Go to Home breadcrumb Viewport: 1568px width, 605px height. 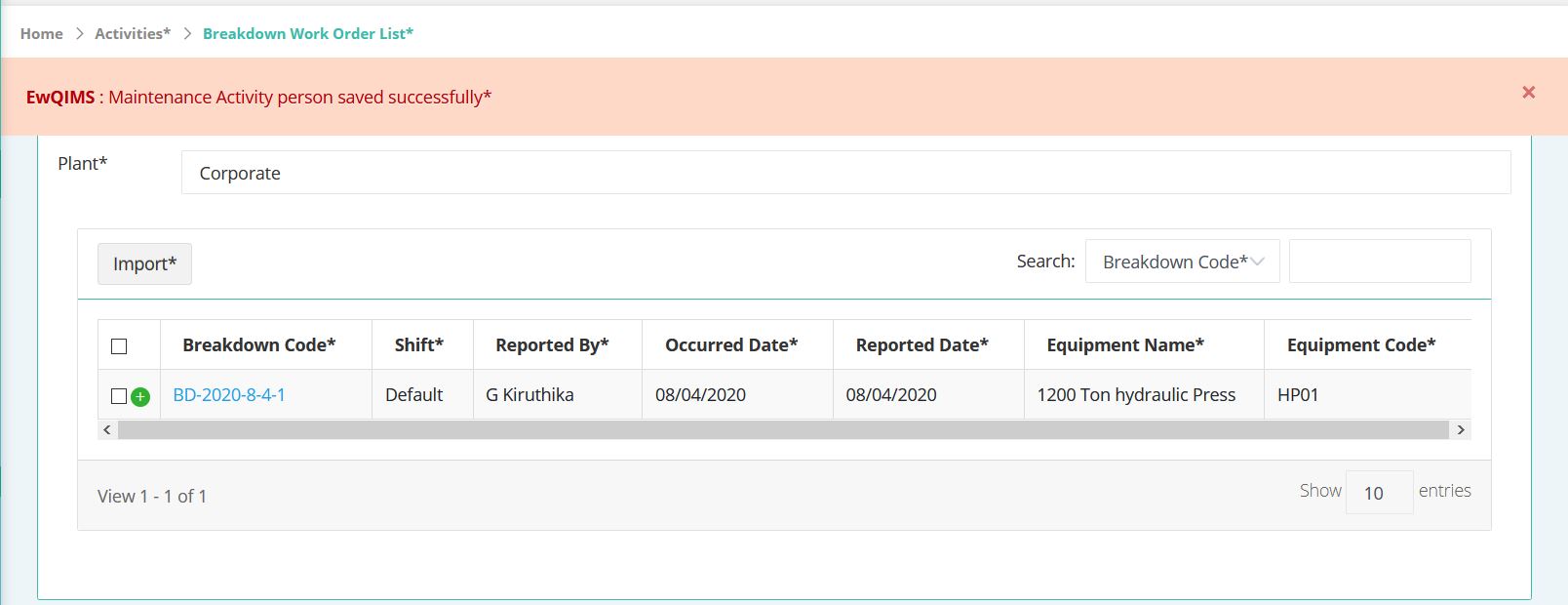click(x=42, y=34)
